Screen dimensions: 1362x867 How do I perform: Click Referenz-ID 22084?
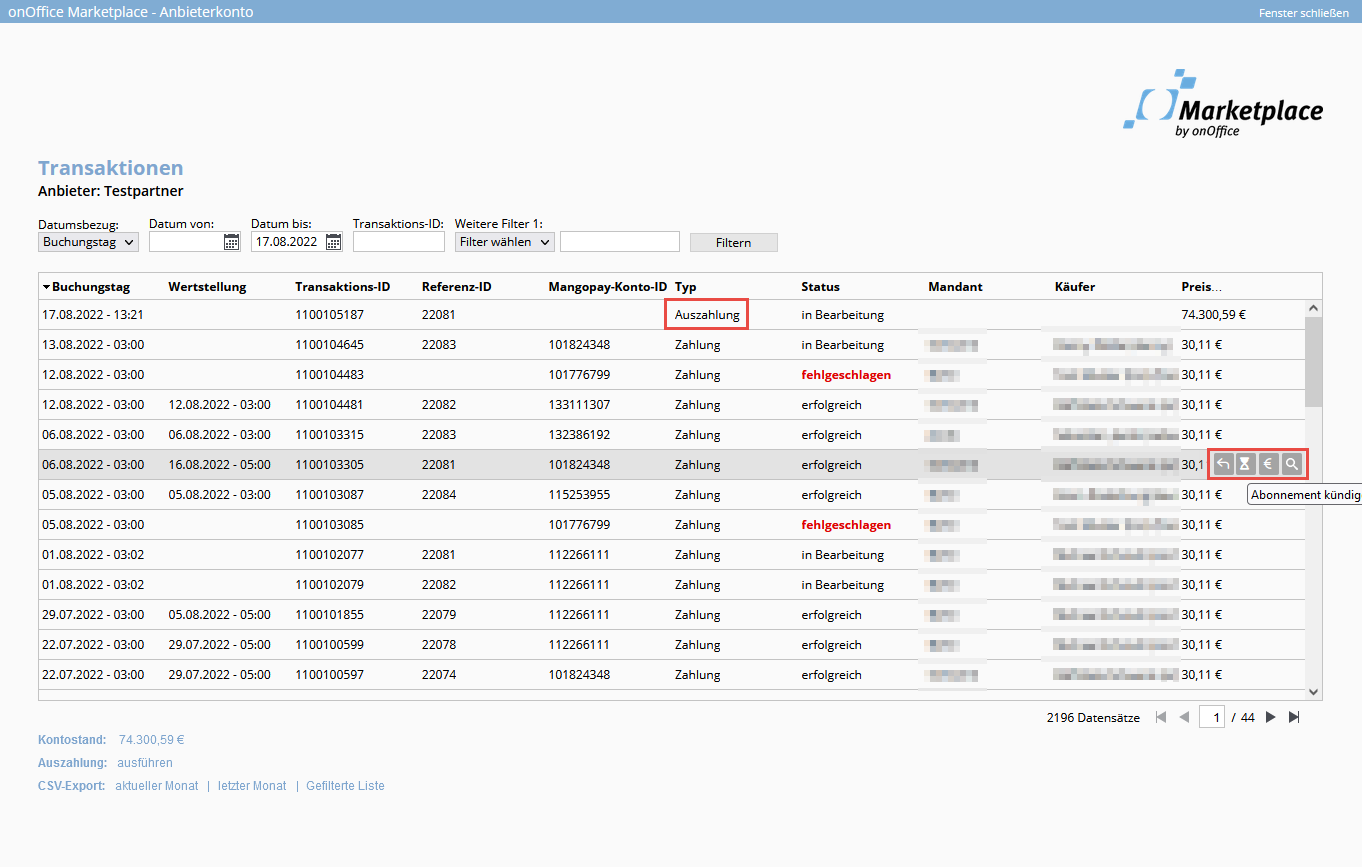tap(439, 495)
